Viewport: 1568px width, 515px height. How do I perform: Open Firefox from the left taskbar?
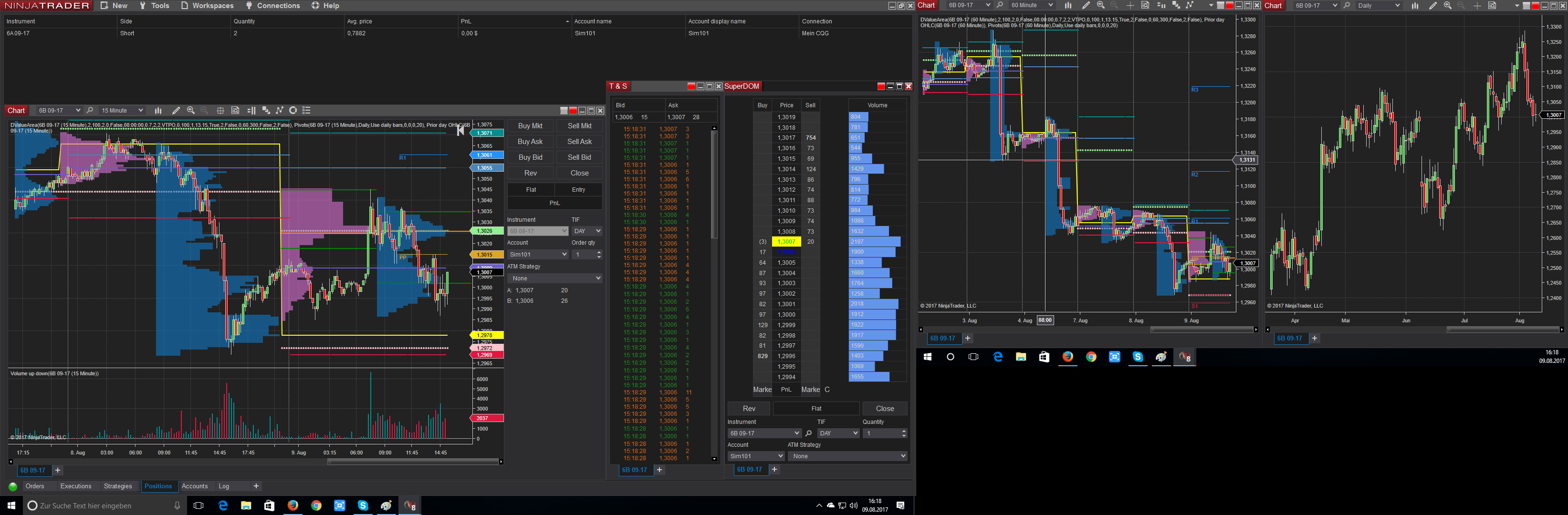293,505
